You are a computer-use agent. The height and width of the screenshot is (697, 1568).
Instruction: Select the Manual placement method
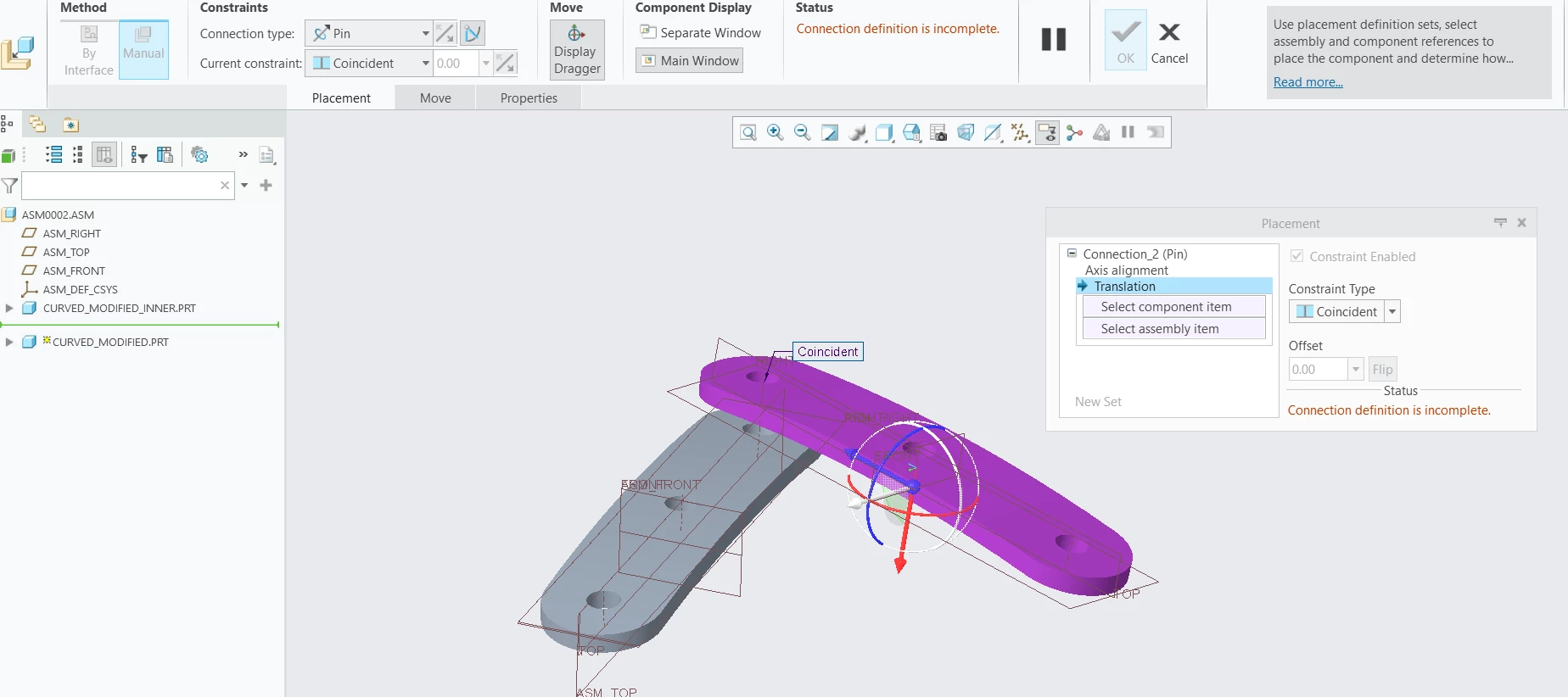pyautogui.click(x=143, y=49)
